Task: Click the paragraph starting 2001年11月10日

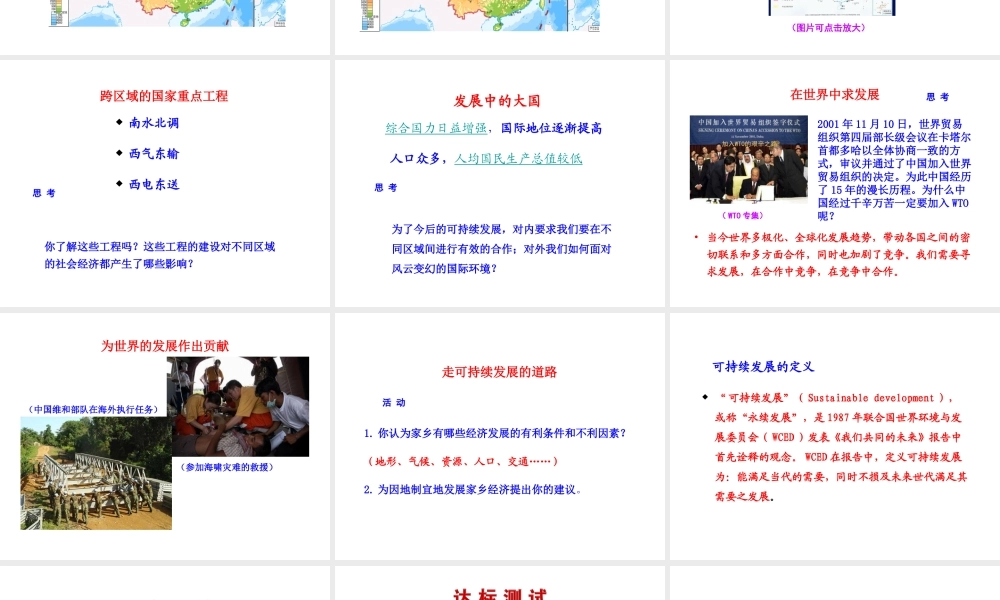Action: tap(893, 170)
